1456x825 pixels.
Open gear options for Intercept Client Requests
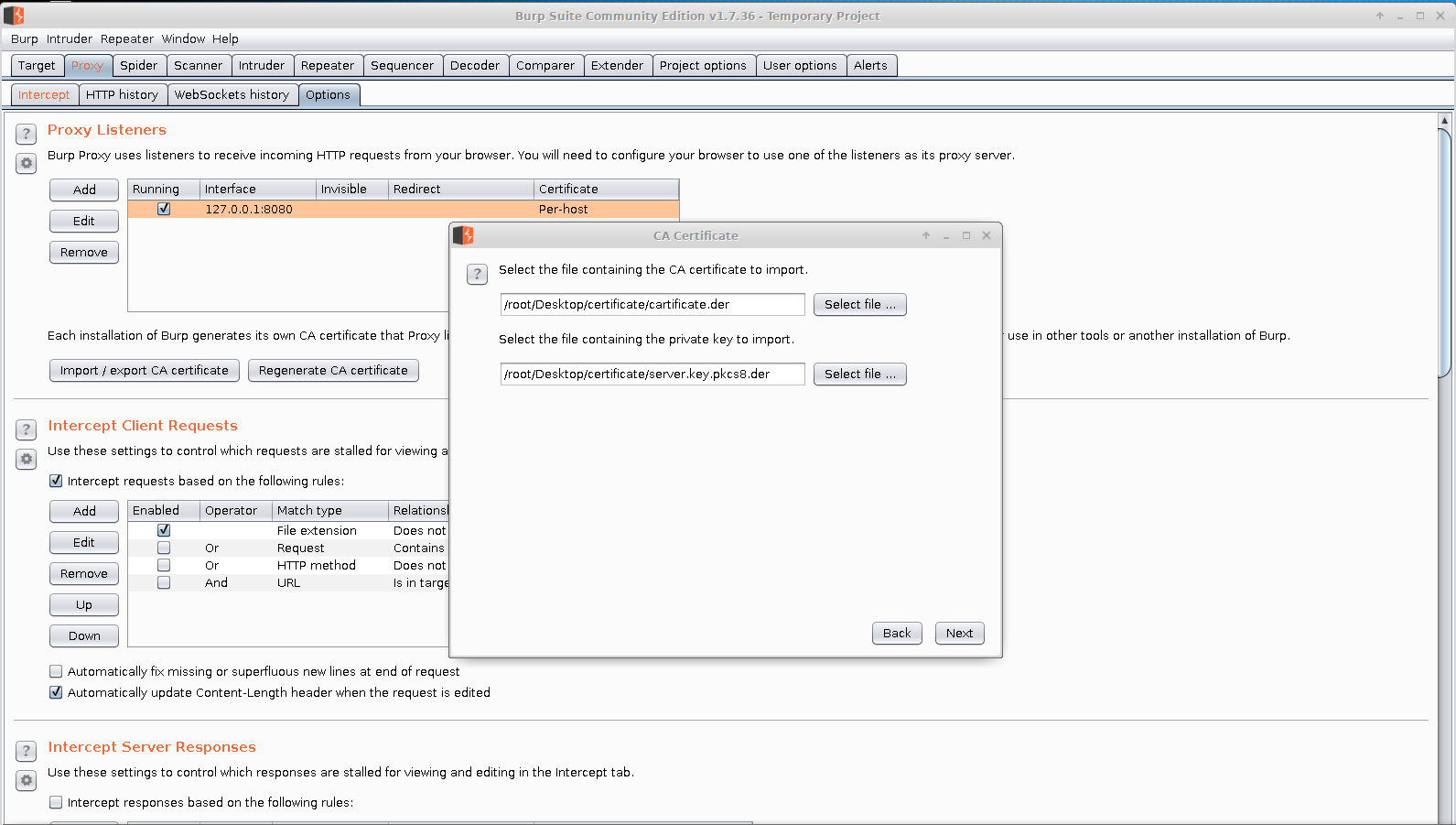tap(27, 460)
